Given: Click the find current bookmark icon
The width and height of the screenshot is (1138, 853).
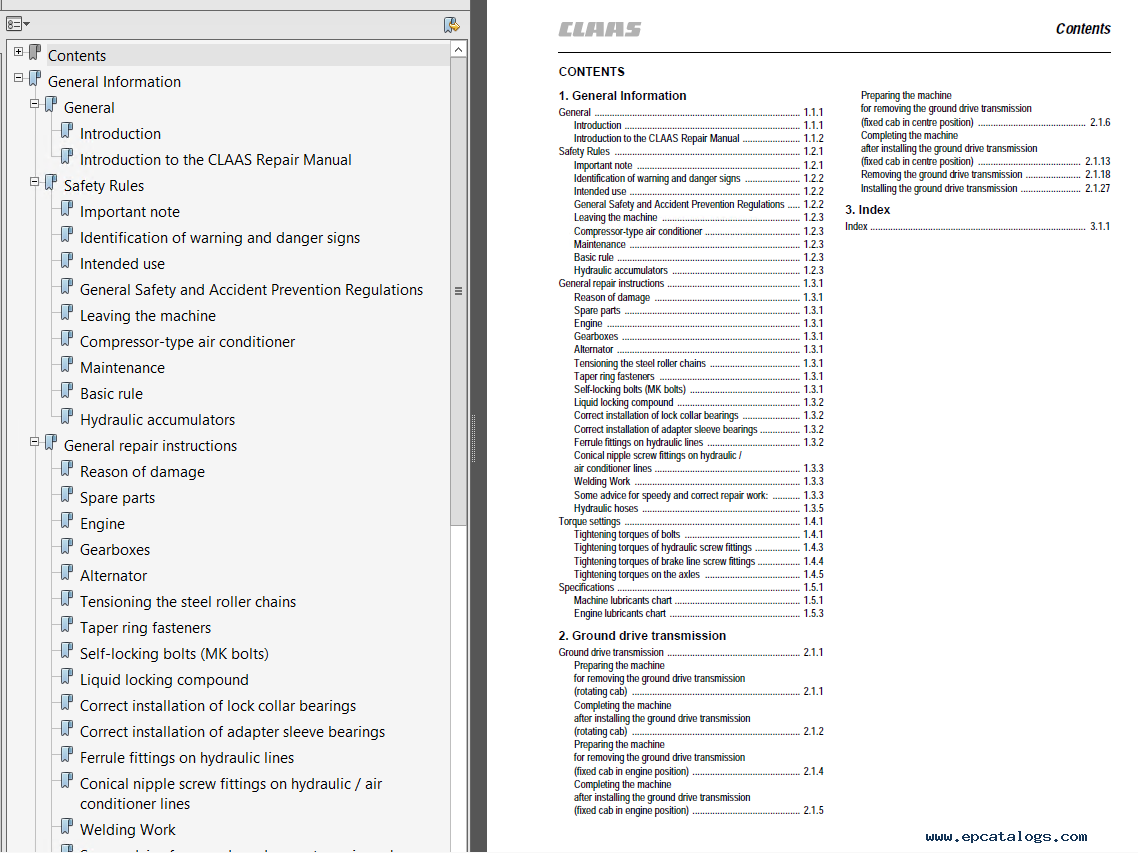Looking at the screenshot, I should [x=451, y=25].
